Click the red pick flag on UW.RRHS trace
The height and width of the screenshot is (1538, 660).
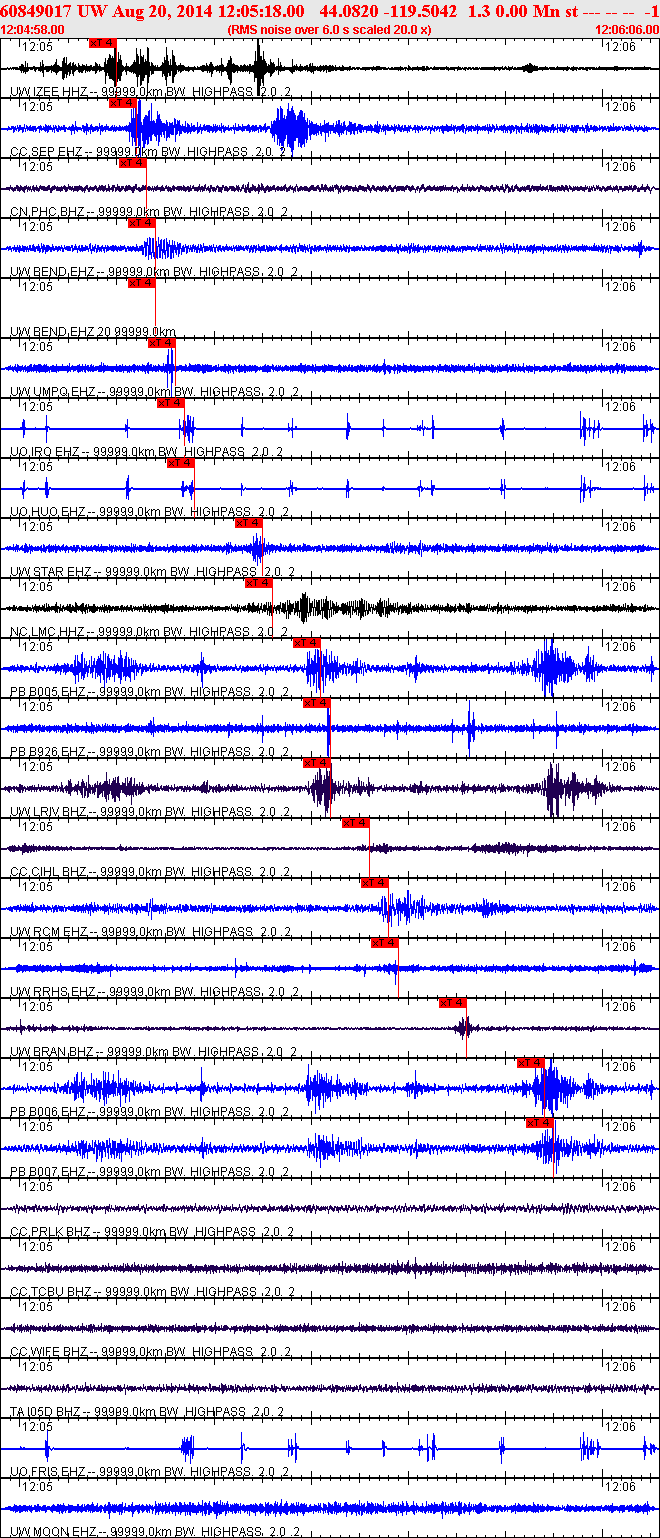(384, 943)
